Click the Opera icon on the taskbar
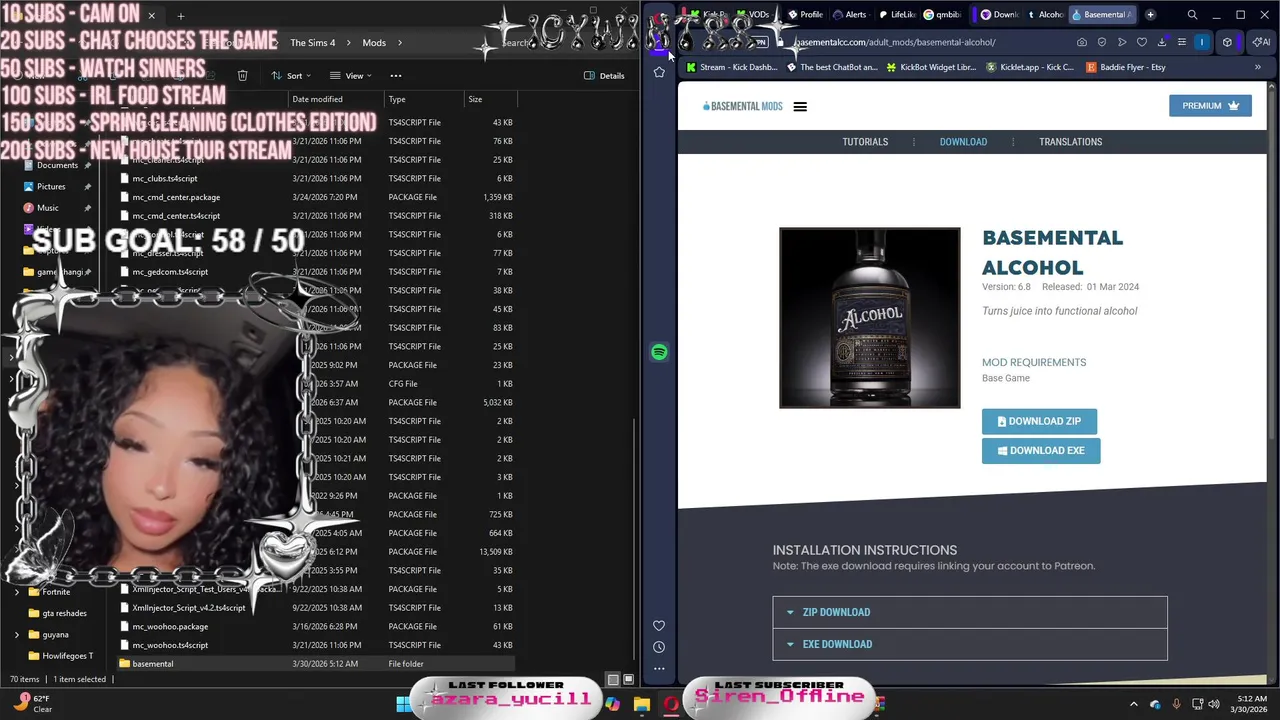Viewport: 1280px width, 720px height. pyautogui.click(x=671, y=704)
